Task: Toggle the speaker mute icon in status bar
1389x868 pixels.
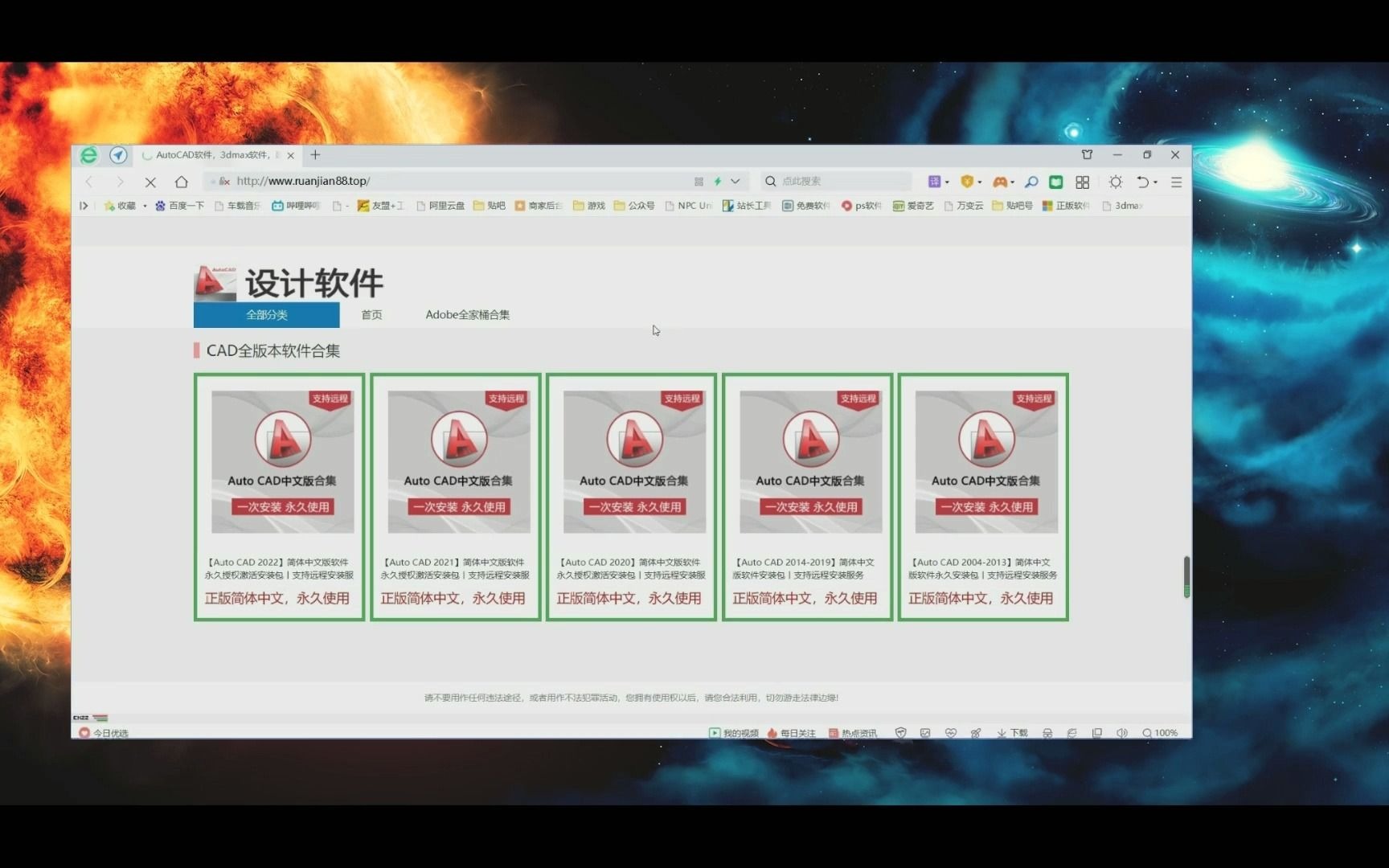Action: [x=1122, y=733]
